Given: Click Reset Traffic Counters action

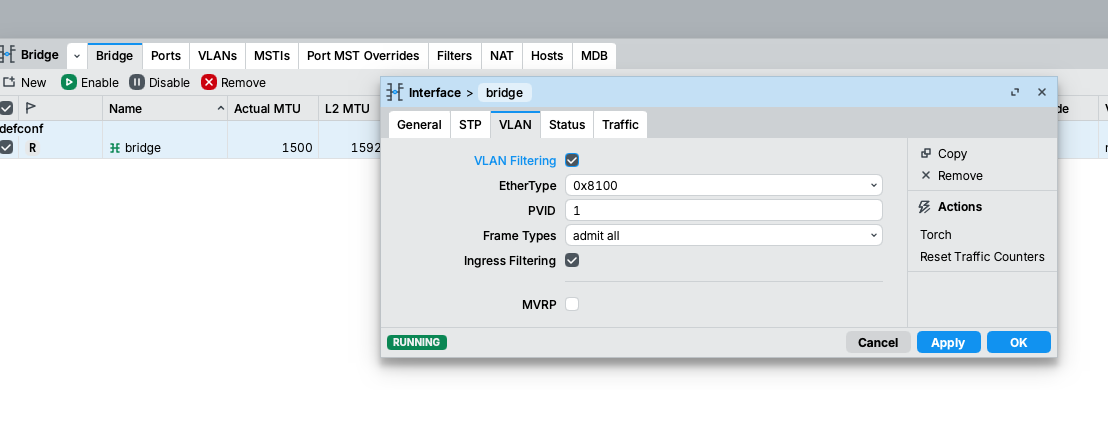Looking at the screenshot, I should (982, 257).
